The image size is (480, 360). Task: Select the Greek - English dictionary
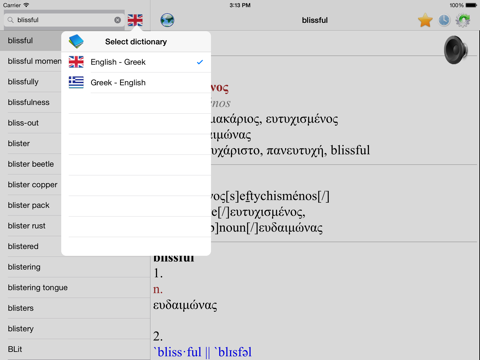136,83
